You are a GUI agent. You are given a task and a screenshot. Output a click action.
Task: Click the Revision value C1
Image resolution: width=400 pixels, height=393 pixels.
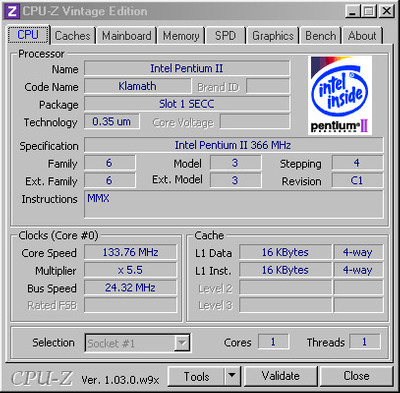(357, 181)
